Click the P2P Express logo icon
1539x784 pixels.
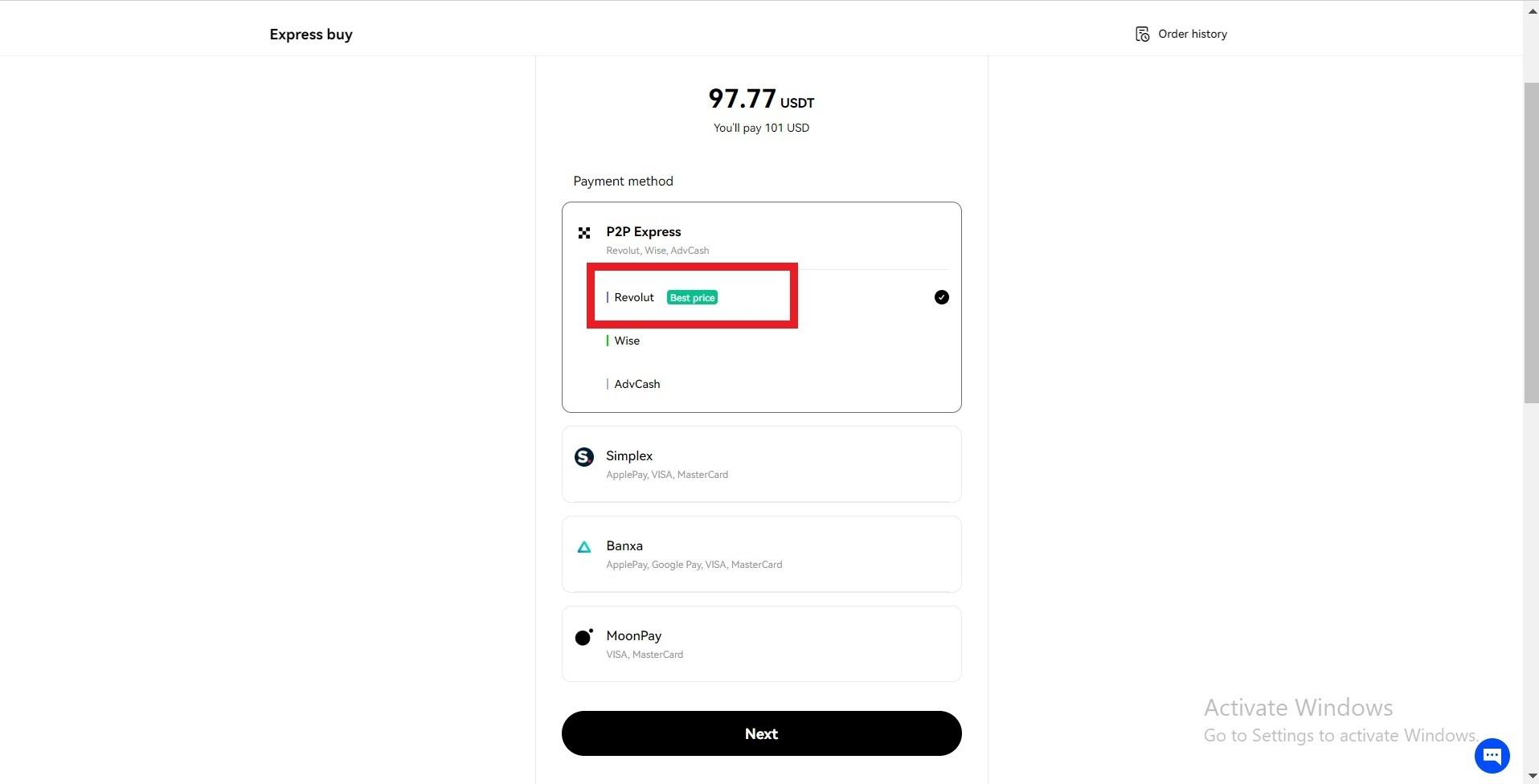tap(584, 233)
